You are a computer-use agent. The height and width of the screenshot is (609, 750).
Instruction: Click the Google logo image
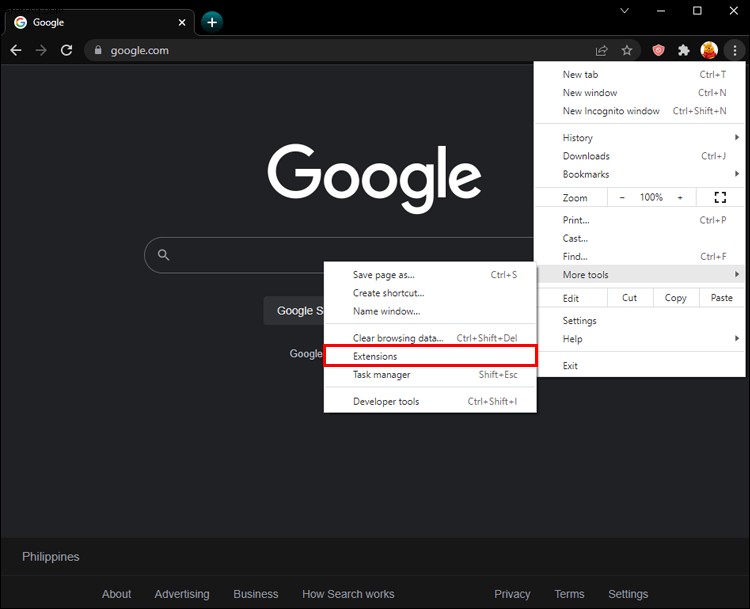[x=374, y=178]
